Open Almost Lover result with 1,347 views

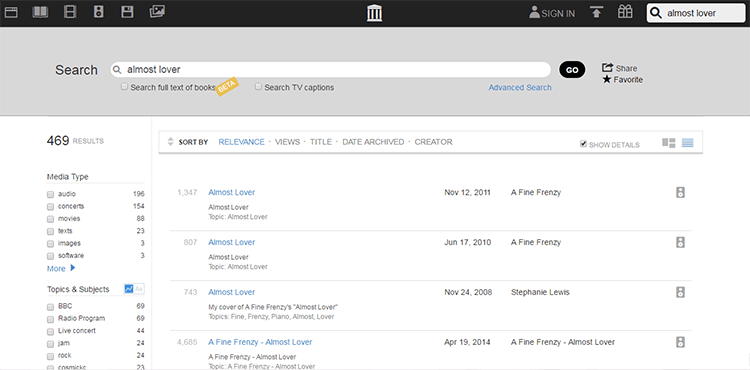[x=232, y=192]
